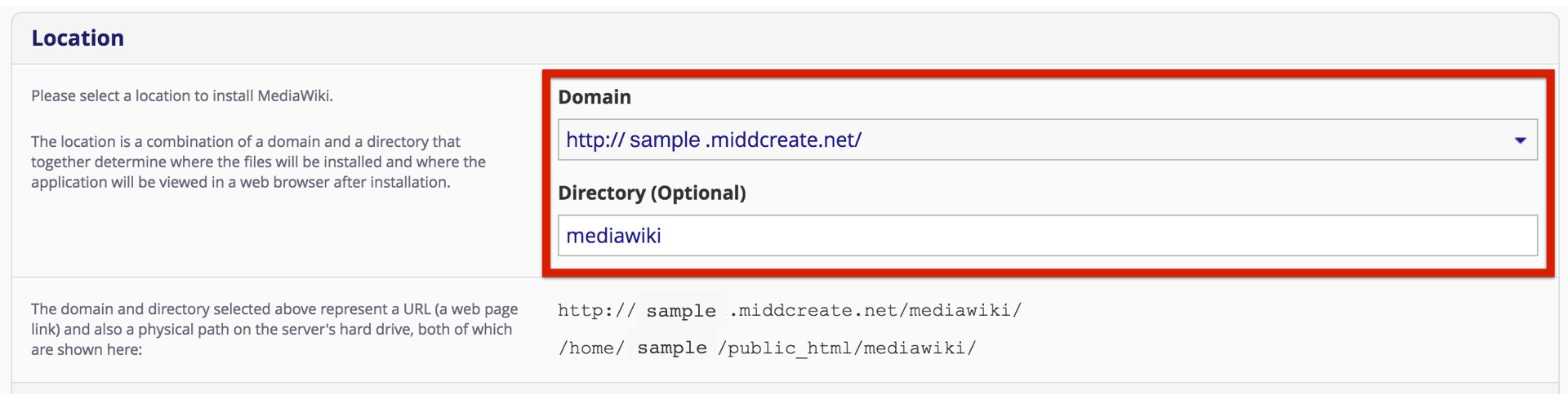This screenshot has width=1568, height=399.
Task: Click the Domain dropdown arrow icon
Action: (x=1520, y=140)
